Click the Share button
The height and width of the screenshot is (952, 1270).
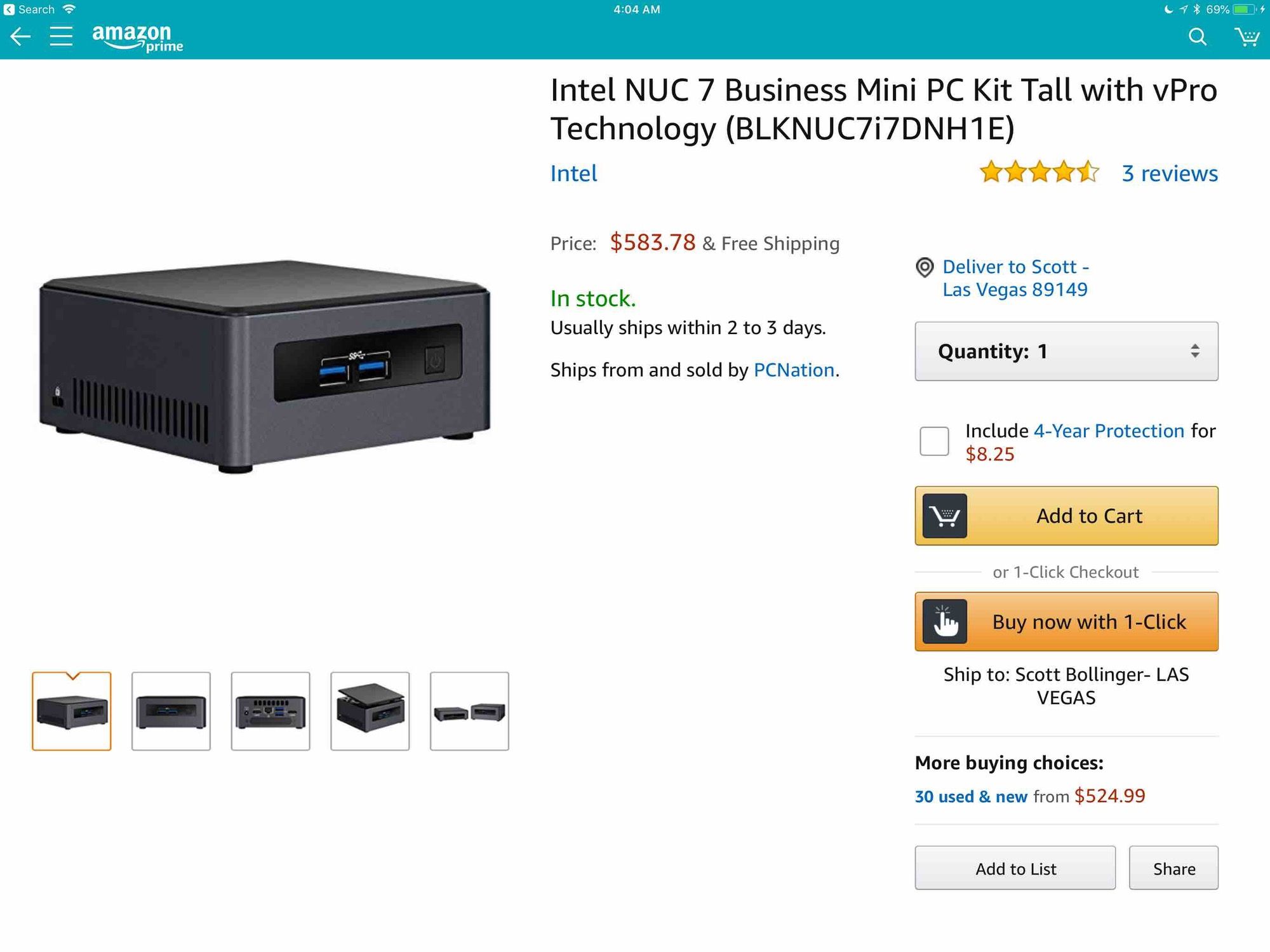point(1173,868)
